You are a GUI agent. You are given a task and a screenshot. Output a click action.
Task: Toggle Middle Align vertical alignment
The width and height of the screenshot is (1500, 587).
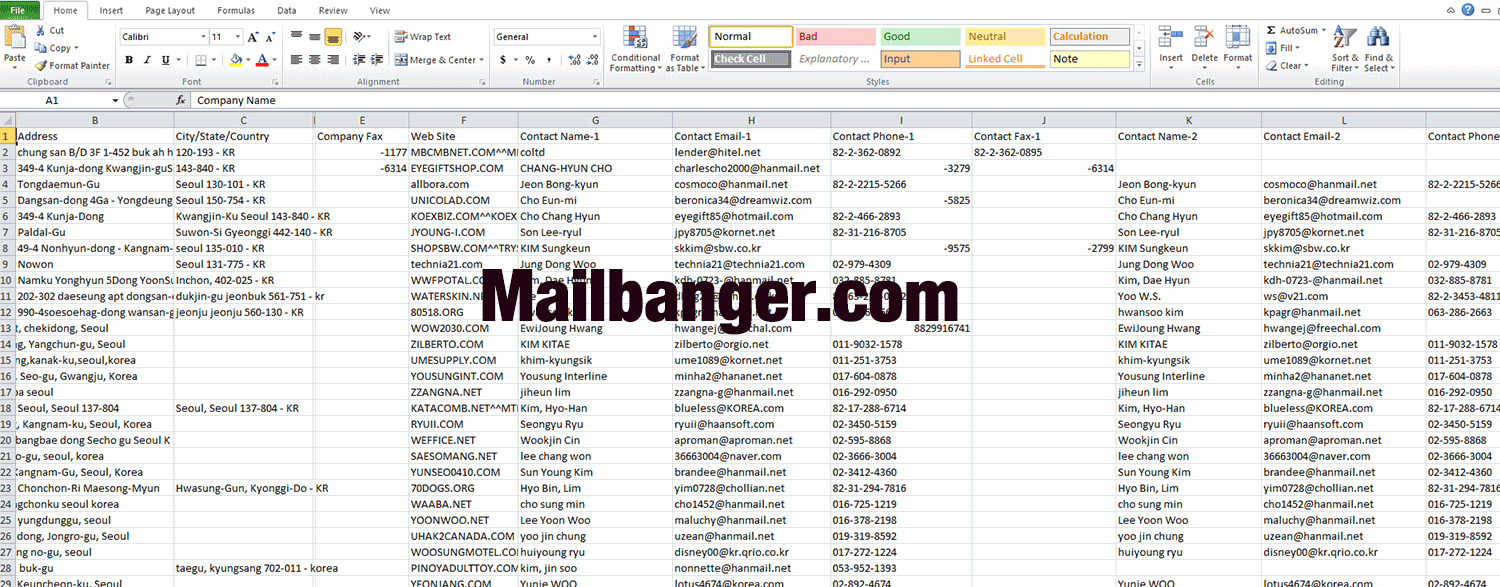click(314, 37)
